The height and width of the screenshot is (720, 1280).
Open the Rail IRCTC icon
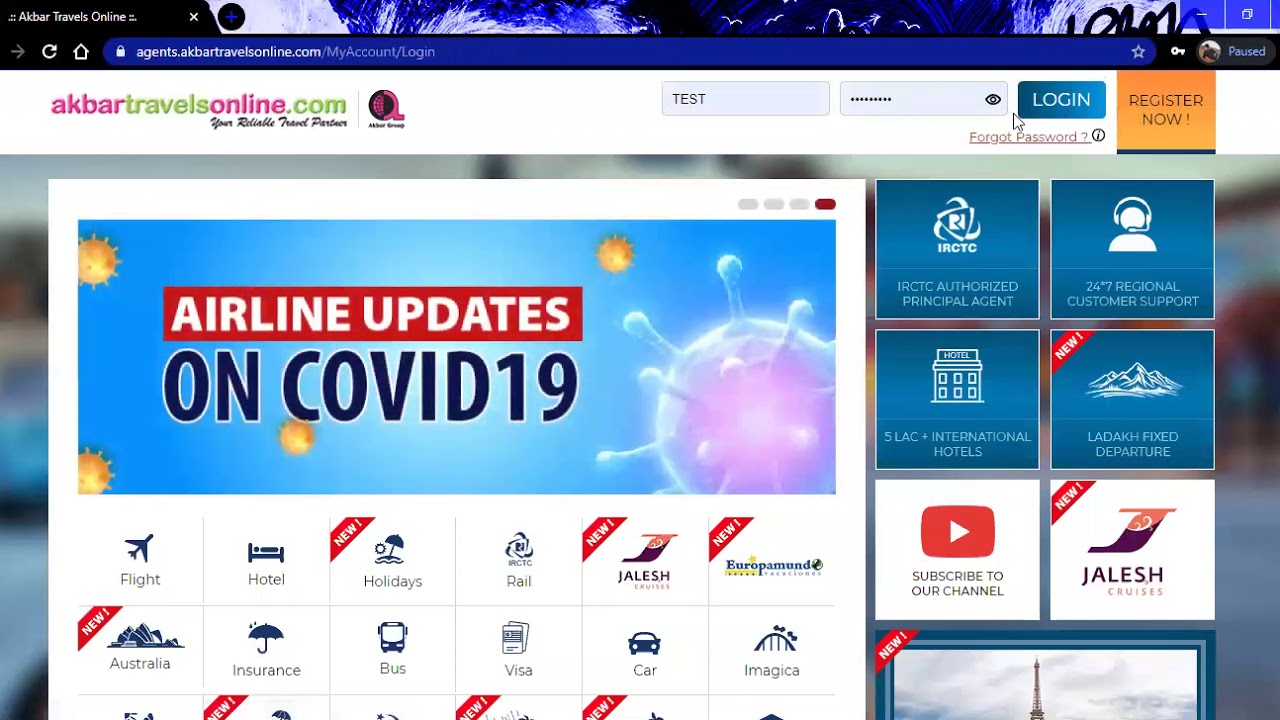(x=518, y=561)
